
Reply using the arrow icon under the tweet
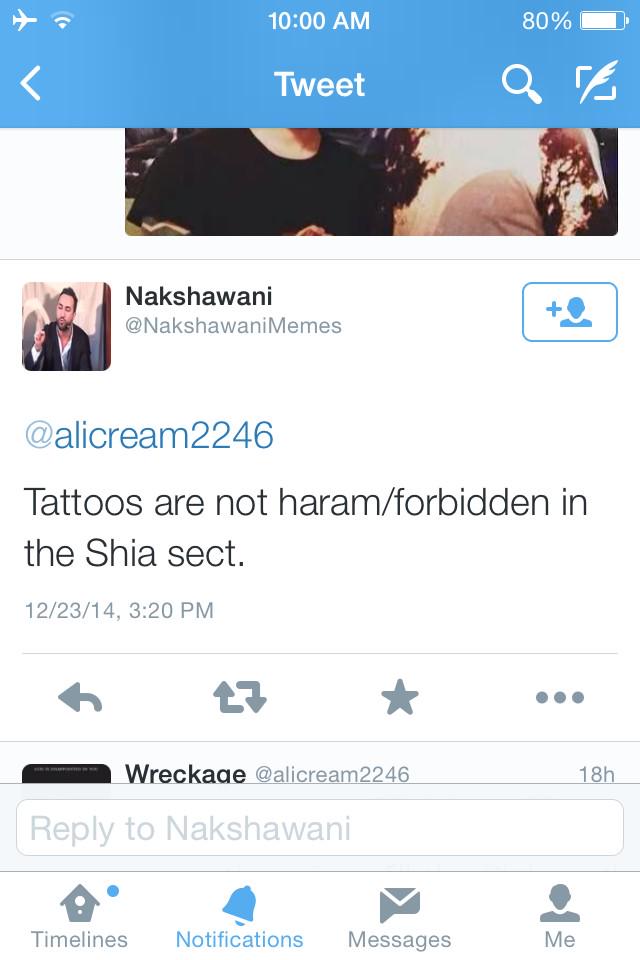point(80,697)
